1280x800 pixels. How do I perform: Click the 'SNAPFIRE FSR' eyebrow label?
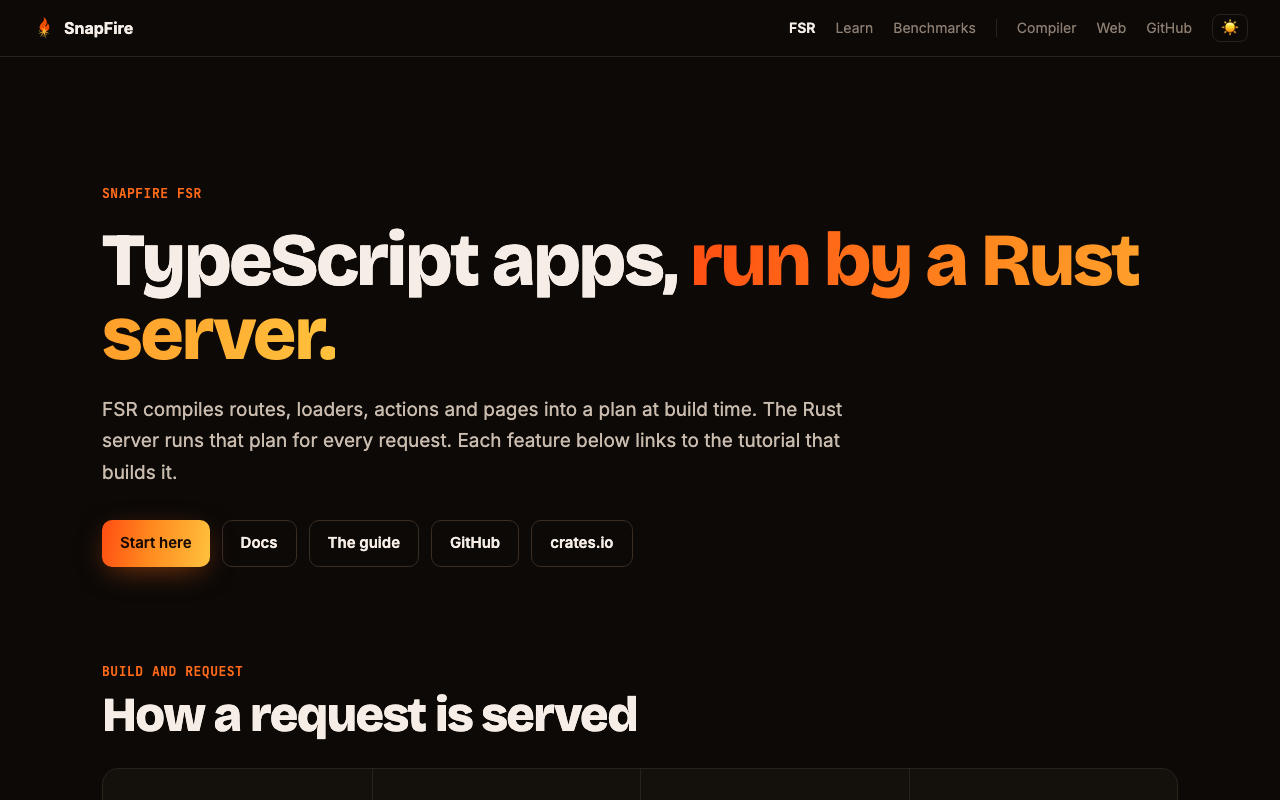152,193
